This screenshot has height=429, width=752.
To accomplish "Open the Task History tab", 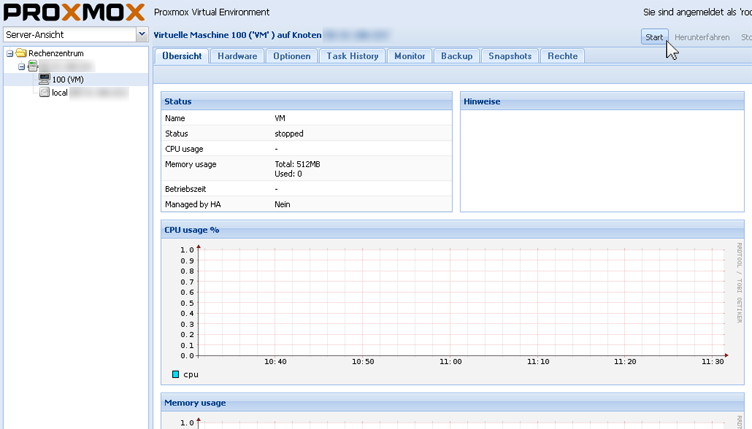I will pos(352,56).
